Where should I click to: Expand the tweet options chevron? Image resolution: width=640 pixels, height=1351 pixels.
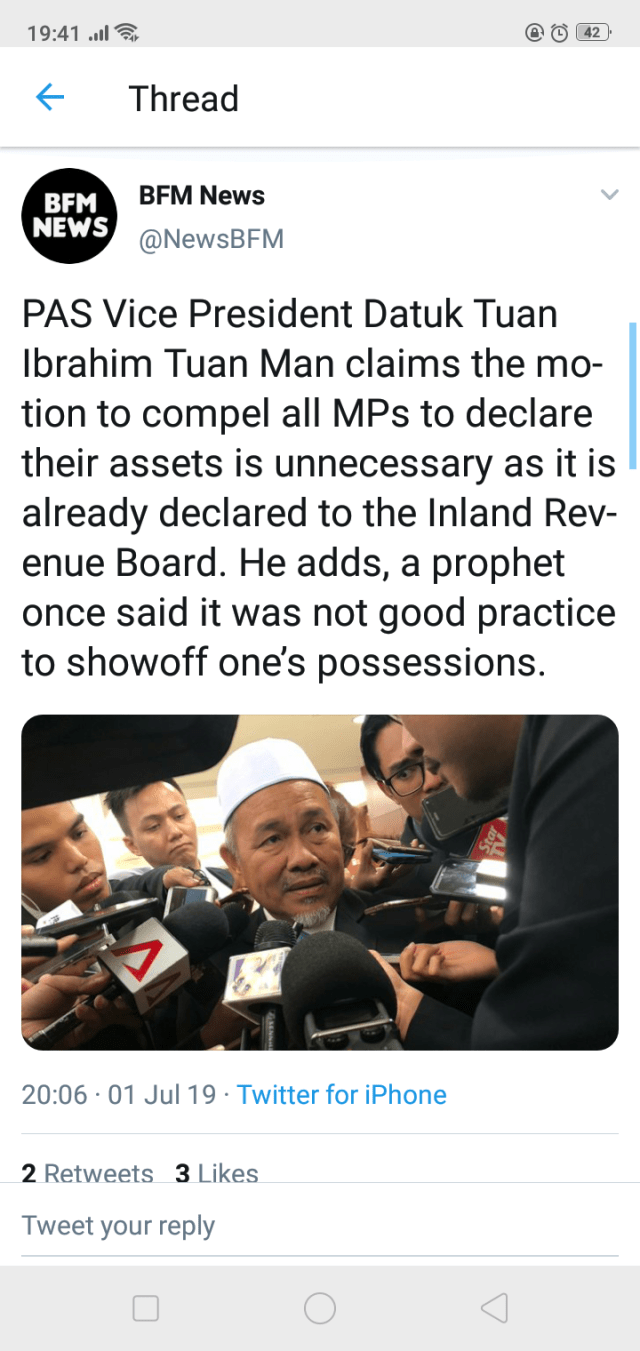(x=609, y=195)
